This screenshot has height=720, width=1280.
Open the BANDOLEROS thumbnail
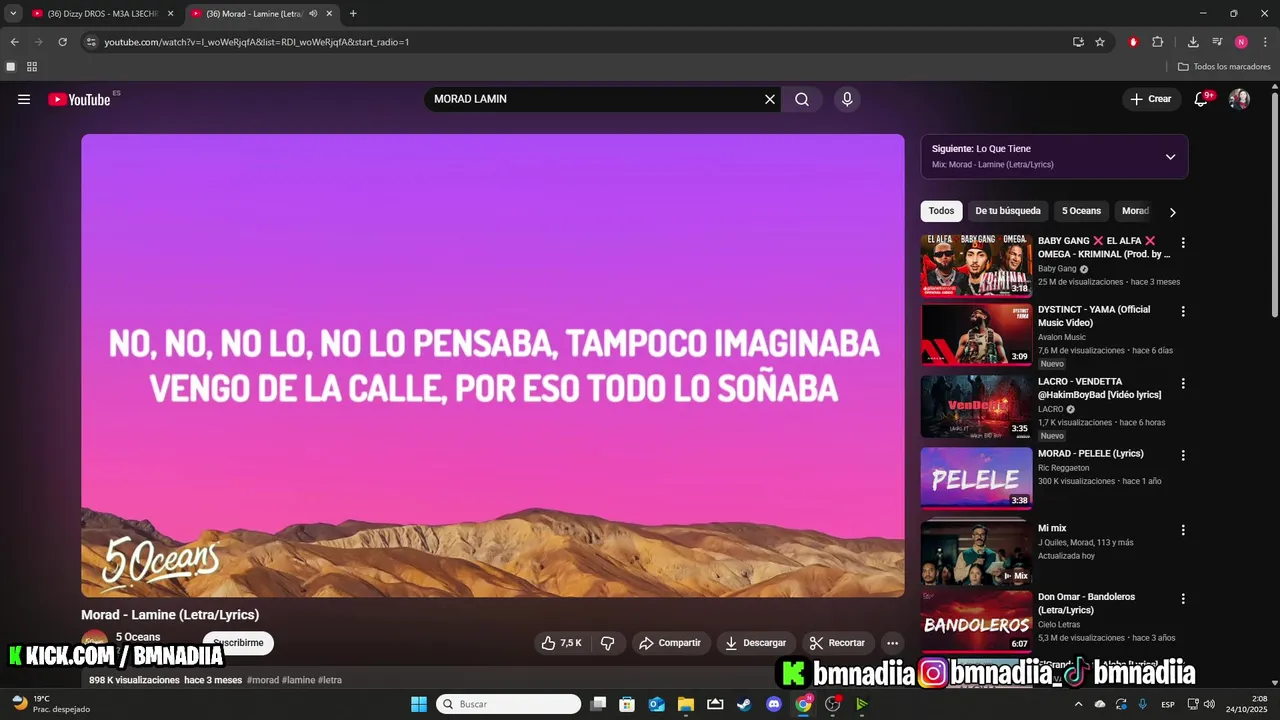click(976, 622)
